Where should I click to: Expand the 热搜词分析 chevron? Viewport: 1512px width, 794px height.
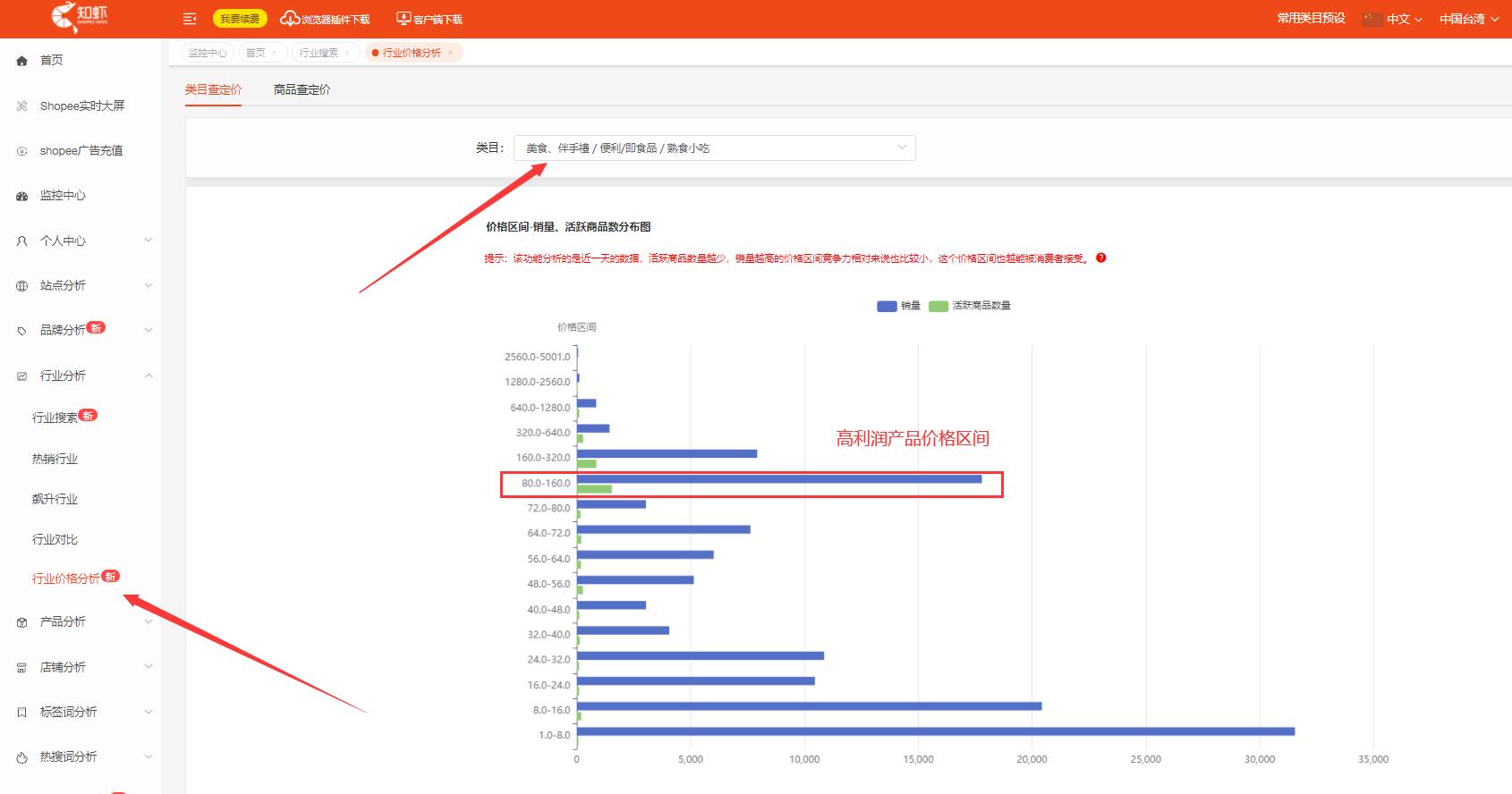pyautogui.click(x=149, y=756)
